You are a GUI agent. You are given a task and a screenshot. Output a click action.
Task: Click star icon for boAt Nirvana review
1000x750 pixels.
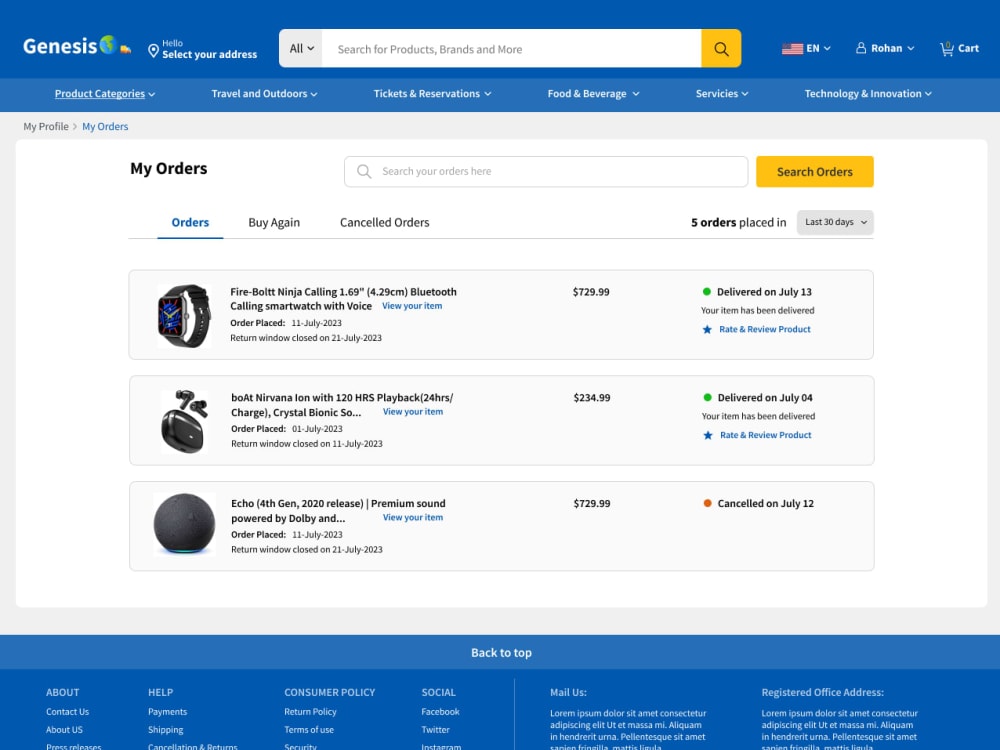pyautogui.click(x=707, y=436)
